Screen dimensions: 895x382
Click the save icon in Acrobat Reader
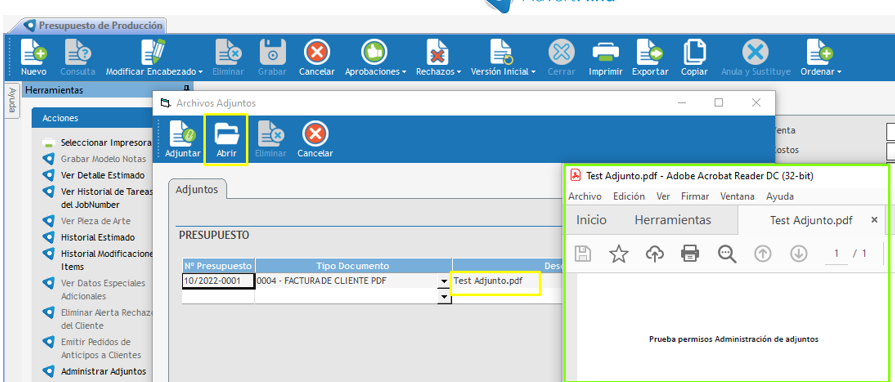click(x=582, y=254)
